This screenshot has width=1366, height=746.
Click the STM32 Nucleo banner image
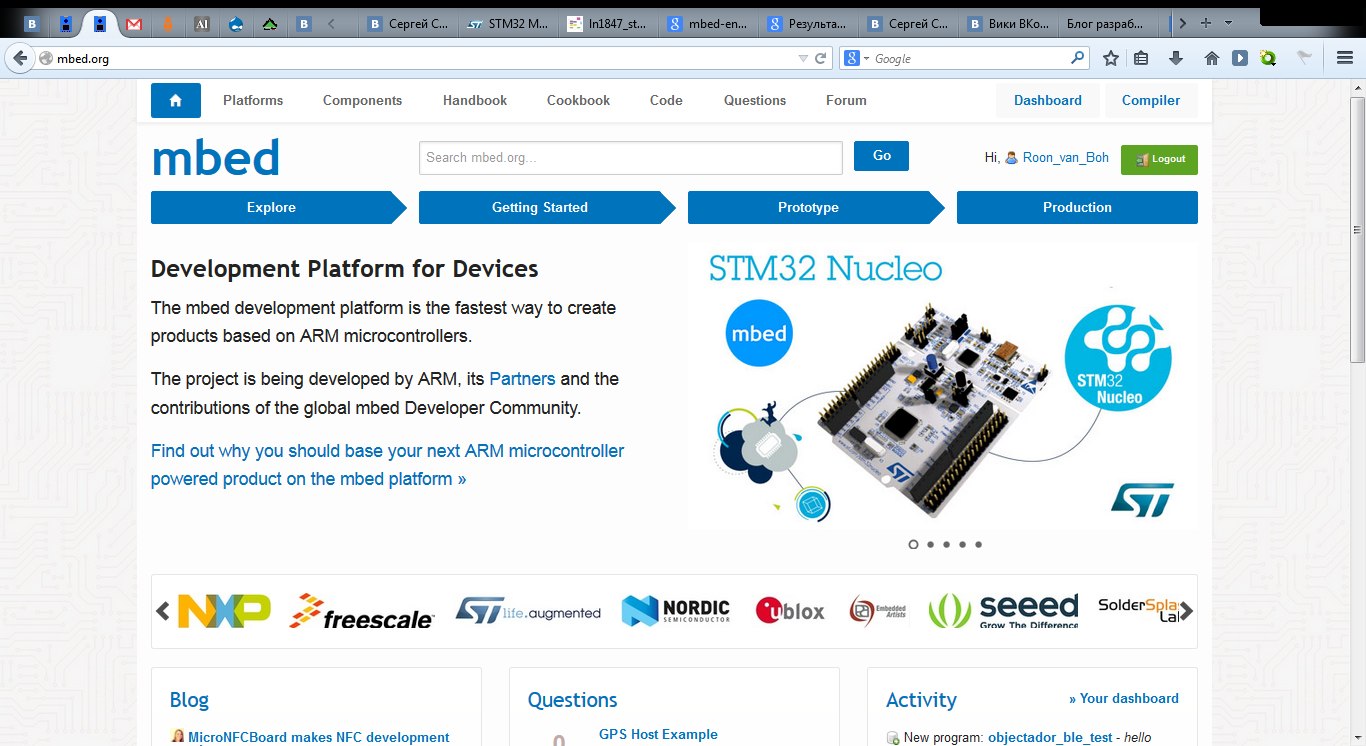[x=943, y=387]
